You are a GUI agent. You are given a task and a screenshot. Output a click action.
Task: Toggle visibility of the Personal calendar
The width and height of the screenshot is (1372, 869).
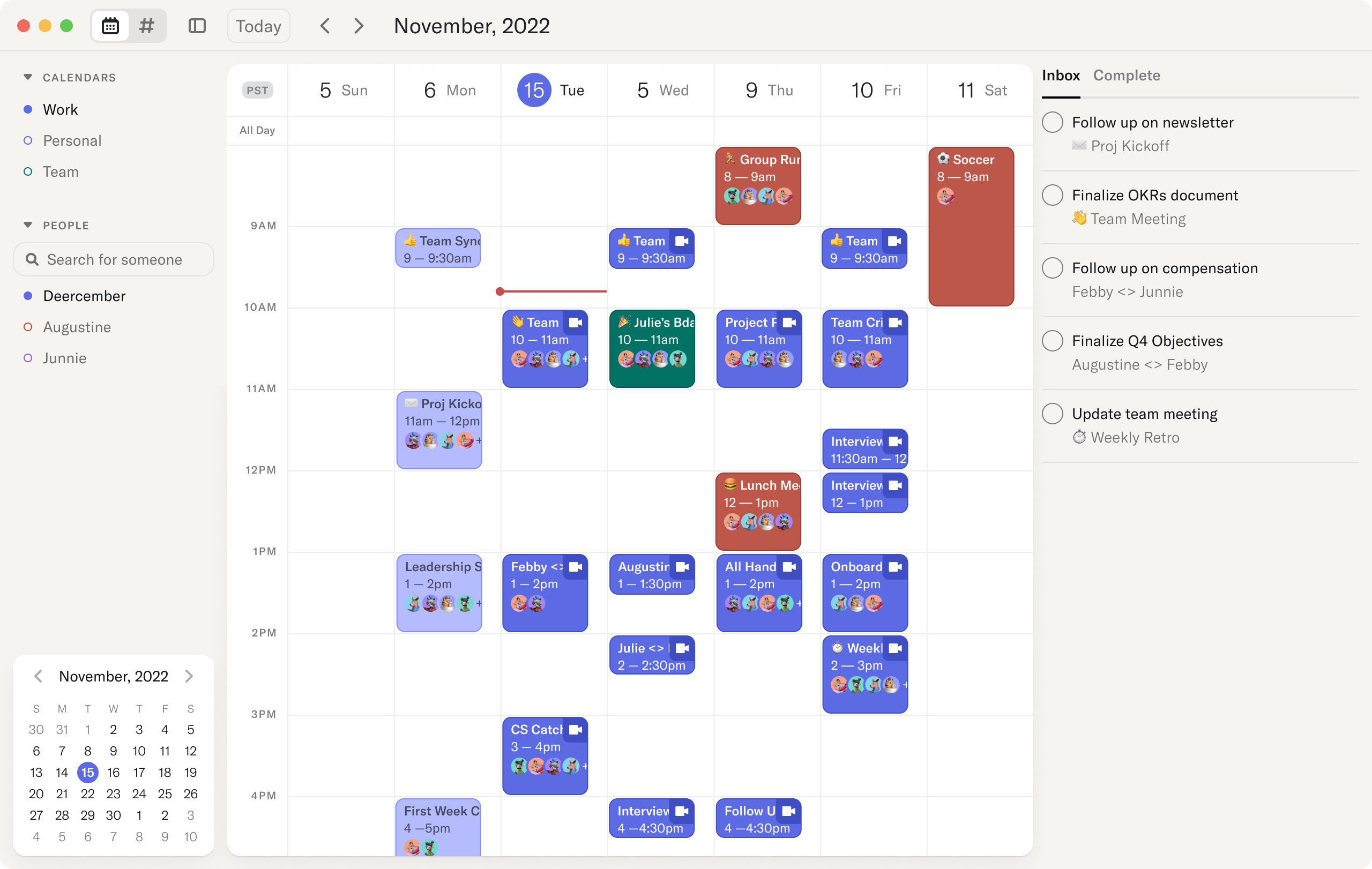coord(27,141)
